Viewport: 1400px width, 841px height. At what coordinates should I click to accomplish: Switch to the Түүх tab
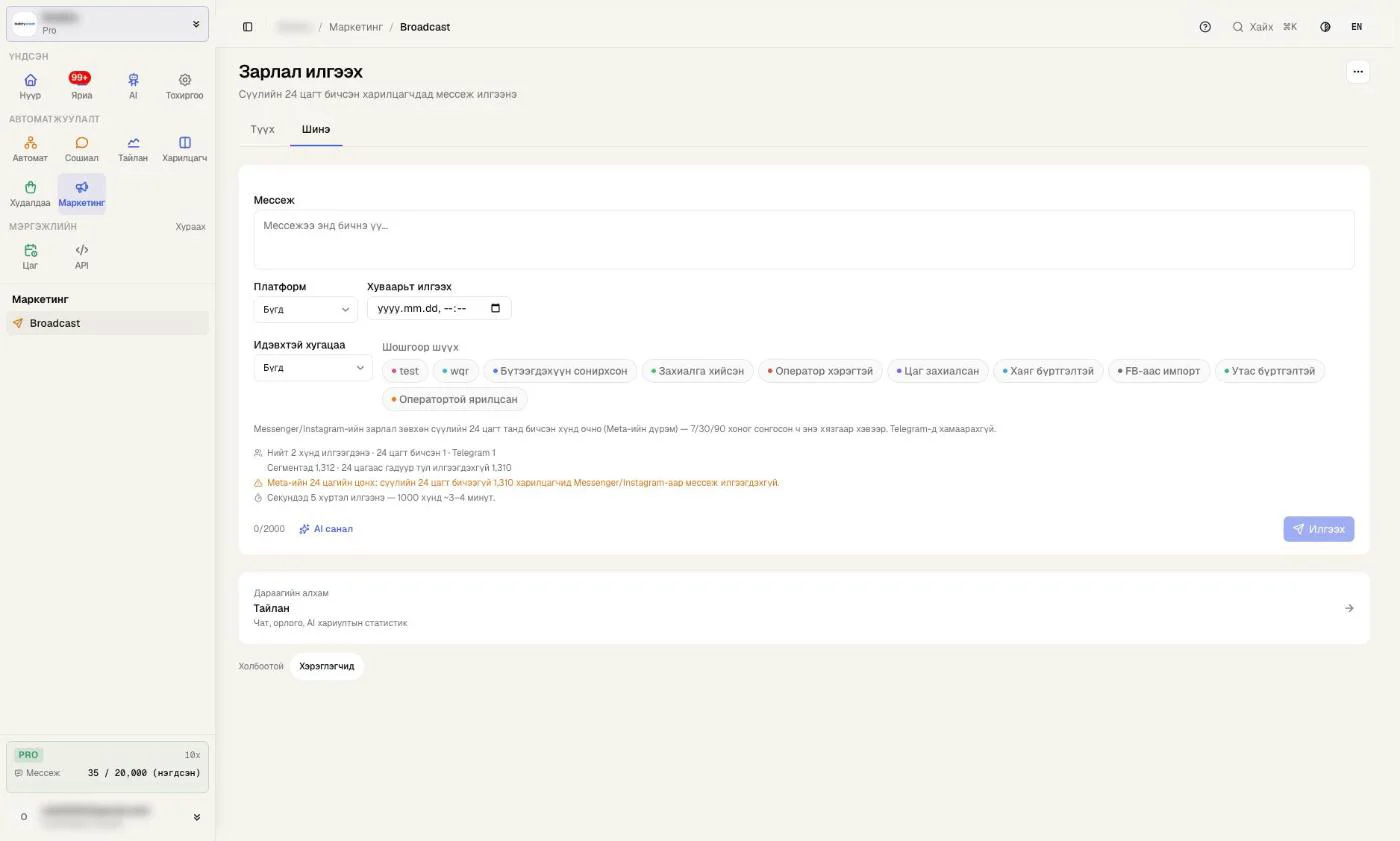(262, 129)
